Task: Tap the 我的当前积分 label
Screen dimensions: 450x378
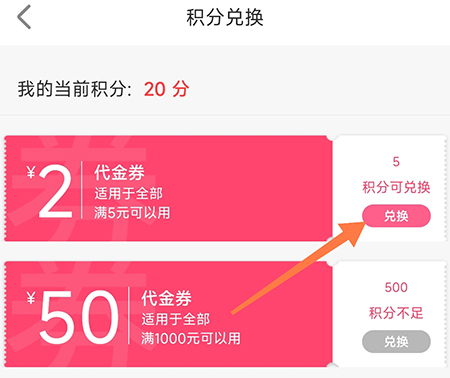Action: click(x=72, y=89)
